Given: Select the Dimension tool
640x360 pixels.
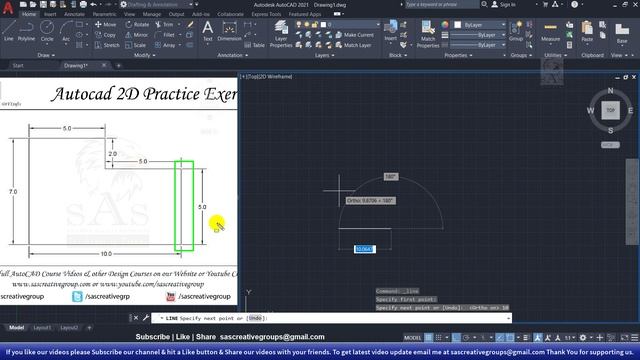Looking at the screenshot, I should (229, 31).
